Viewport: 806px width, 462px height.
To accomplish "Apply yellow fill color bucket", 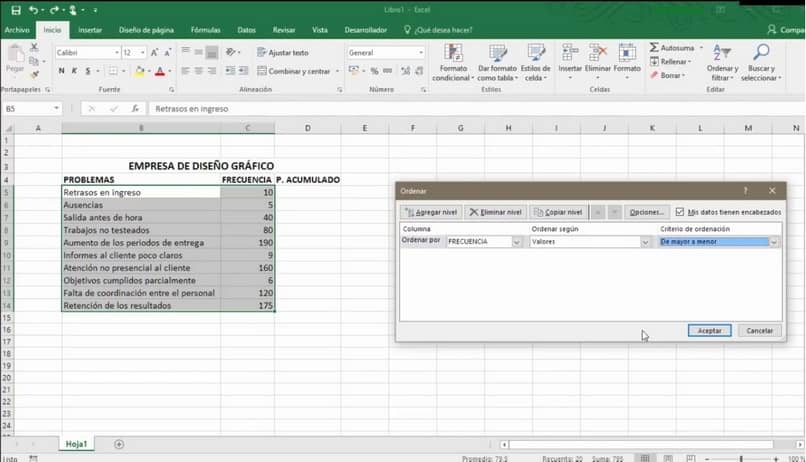I will 139,71.
